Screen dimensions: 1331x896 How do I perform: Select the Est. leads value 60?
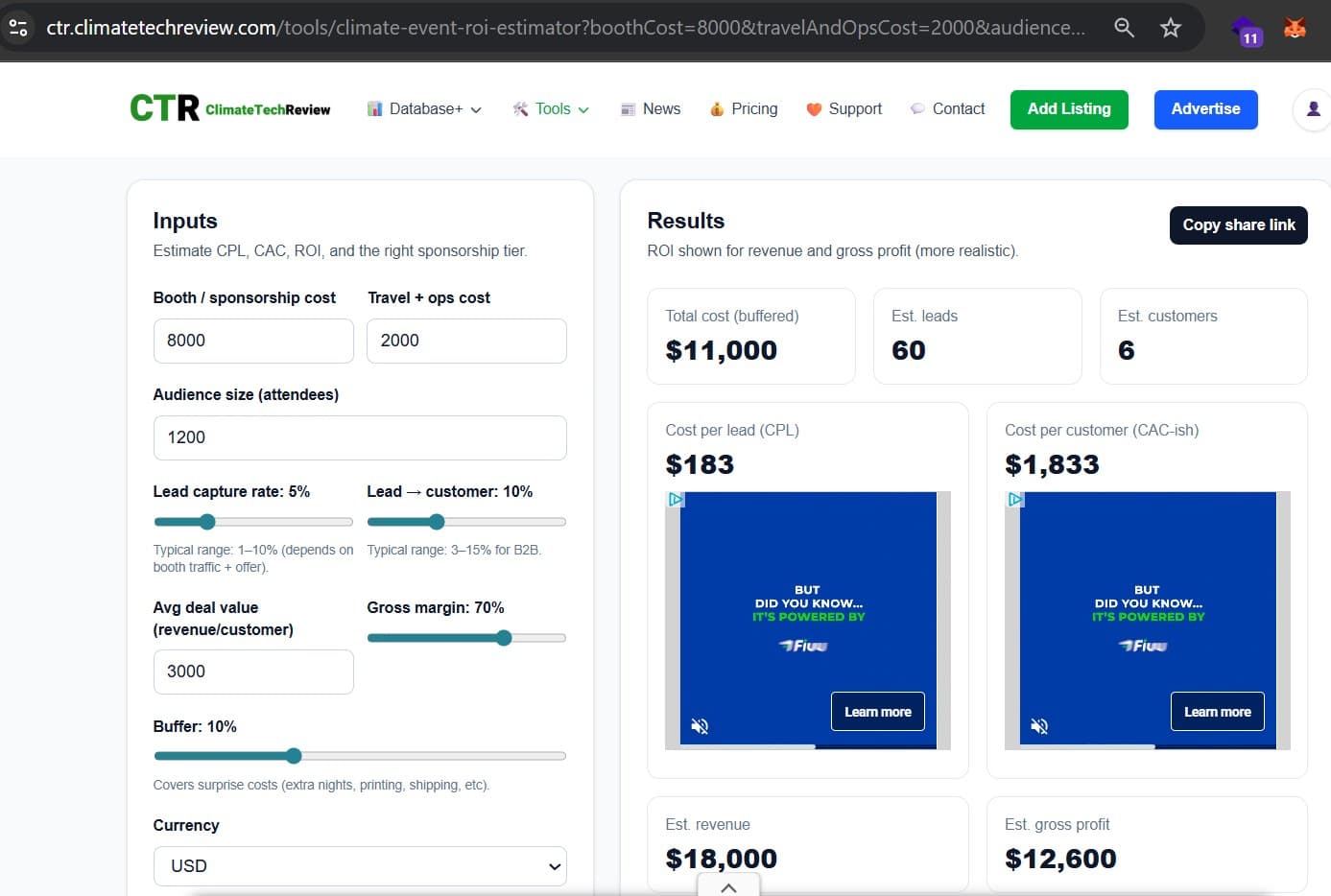click(909, 350)
